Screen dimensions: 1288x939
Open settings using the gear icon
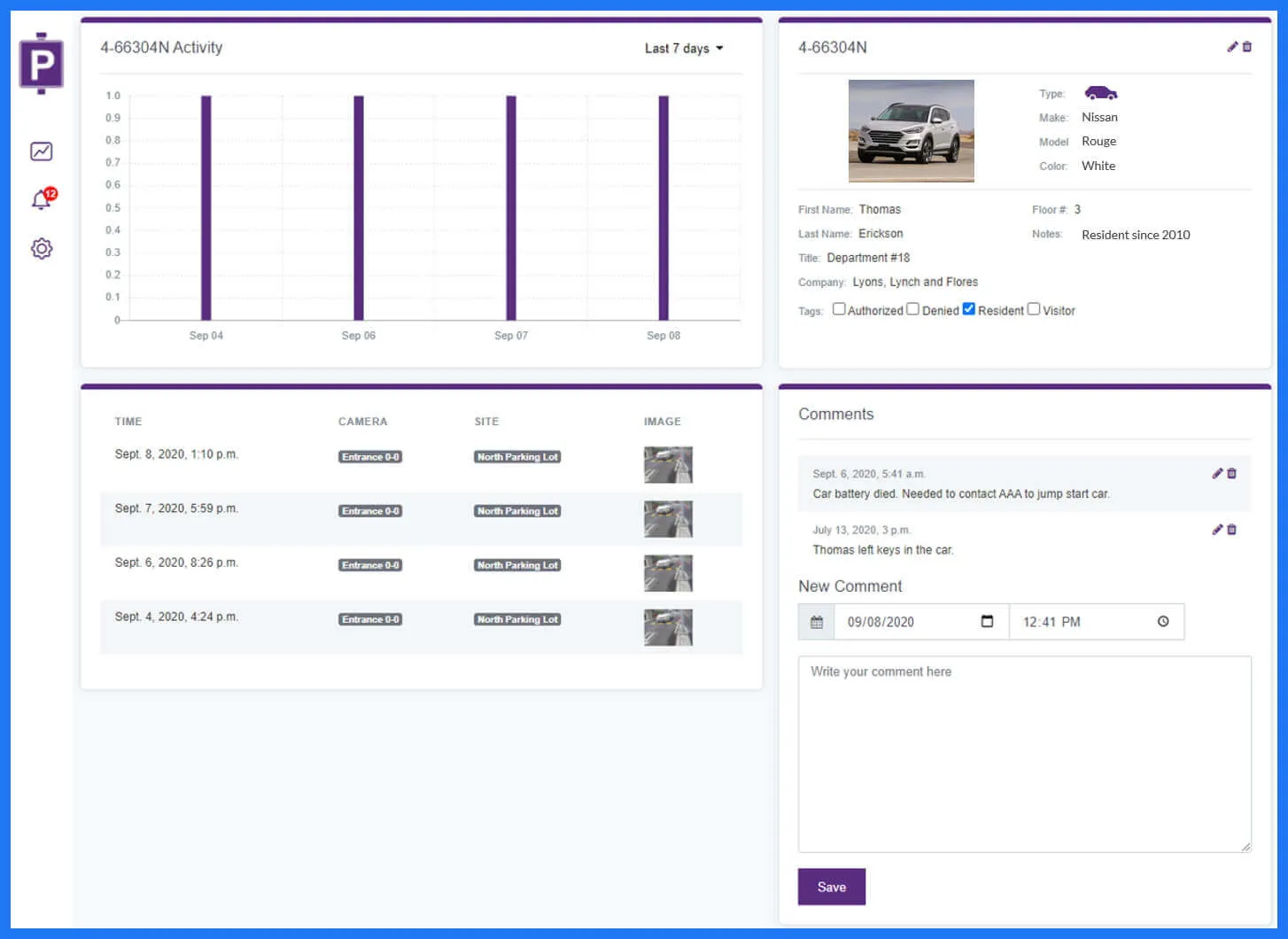coord(41,249)
